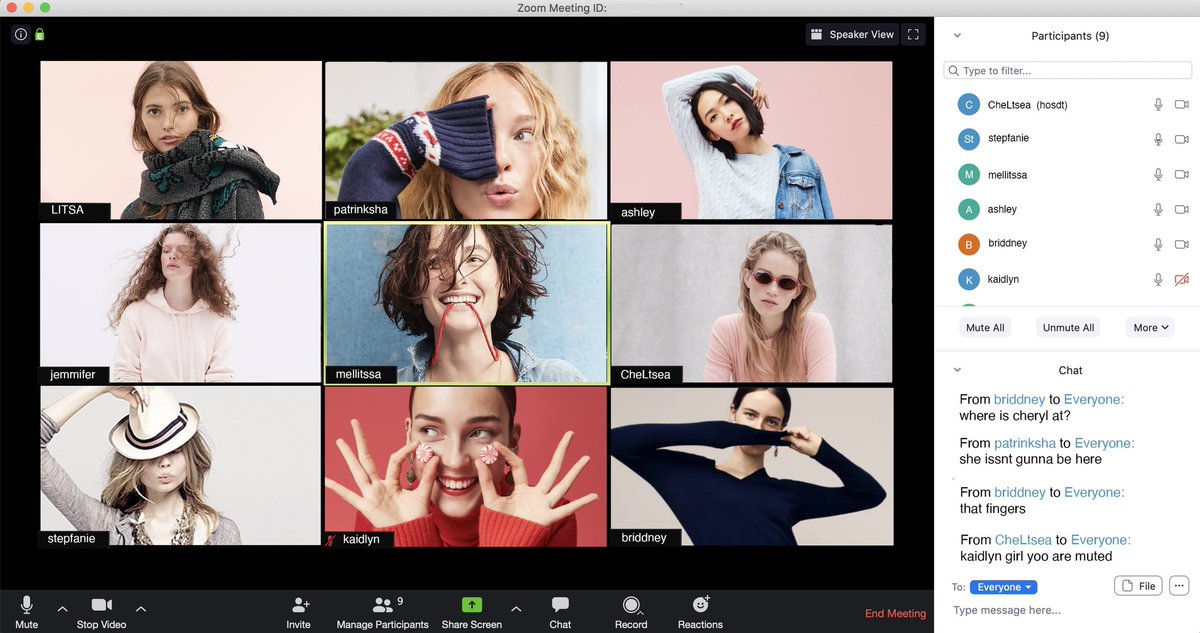Viewport: 1200px width, 633px height.
Task: Select ashley's video tile
Action: click(751, 140)
